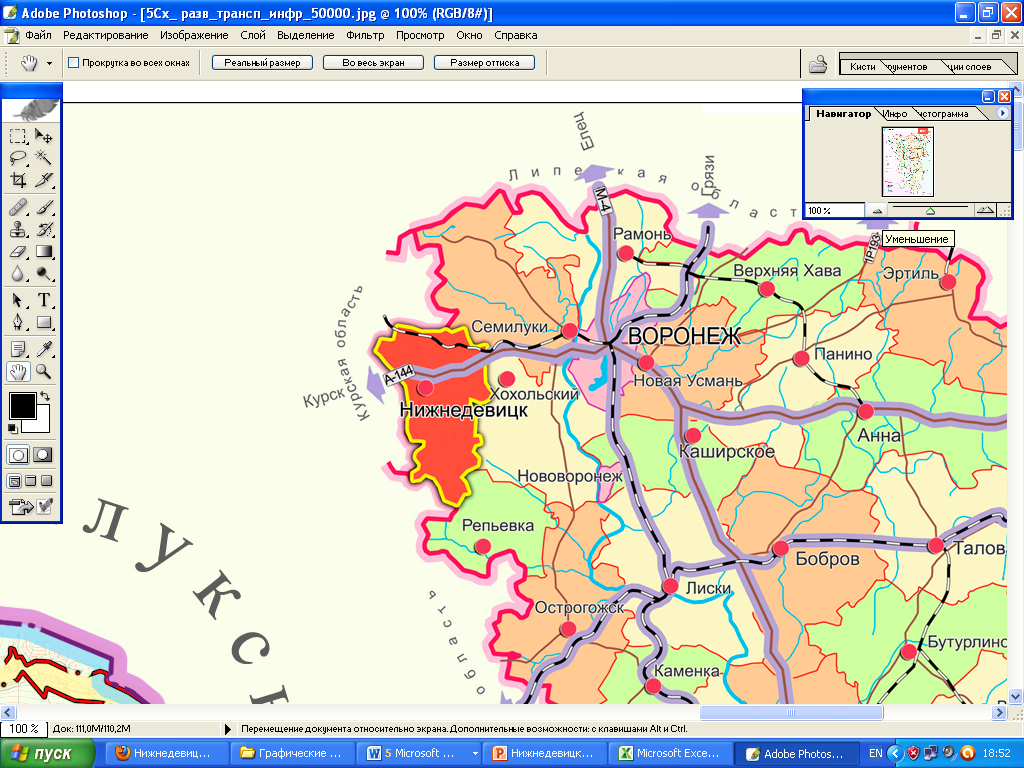The height and width of the screenshot is (768, 1024).
Task: Switch to Standard editing mode
Action: (x=18, y=454)
